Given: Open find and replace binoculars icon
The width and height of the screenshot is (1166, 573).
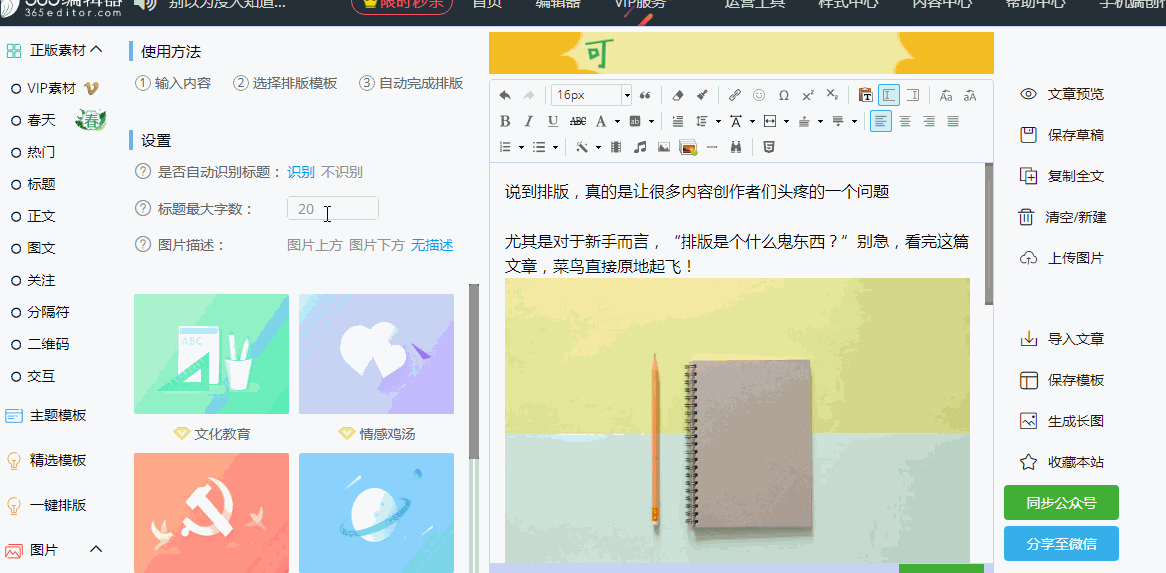Looking at the screenshot, I should pos(736,147).
